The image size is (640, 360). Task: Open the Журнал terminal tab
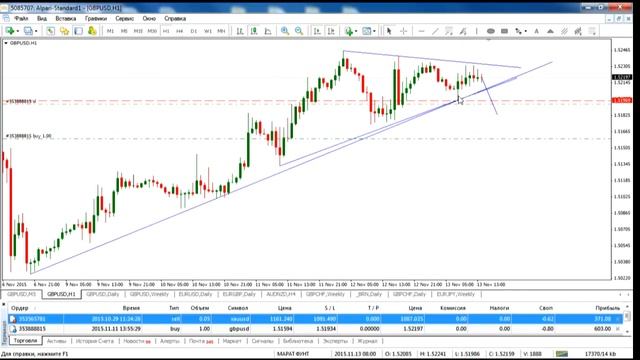click(367, 341)
